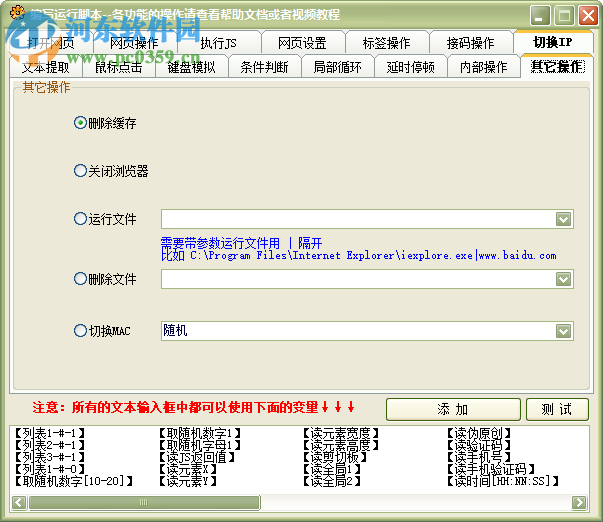603x522 pixels.
Task: Open the 鼠标点击 tab
Action: click(119, 67)
